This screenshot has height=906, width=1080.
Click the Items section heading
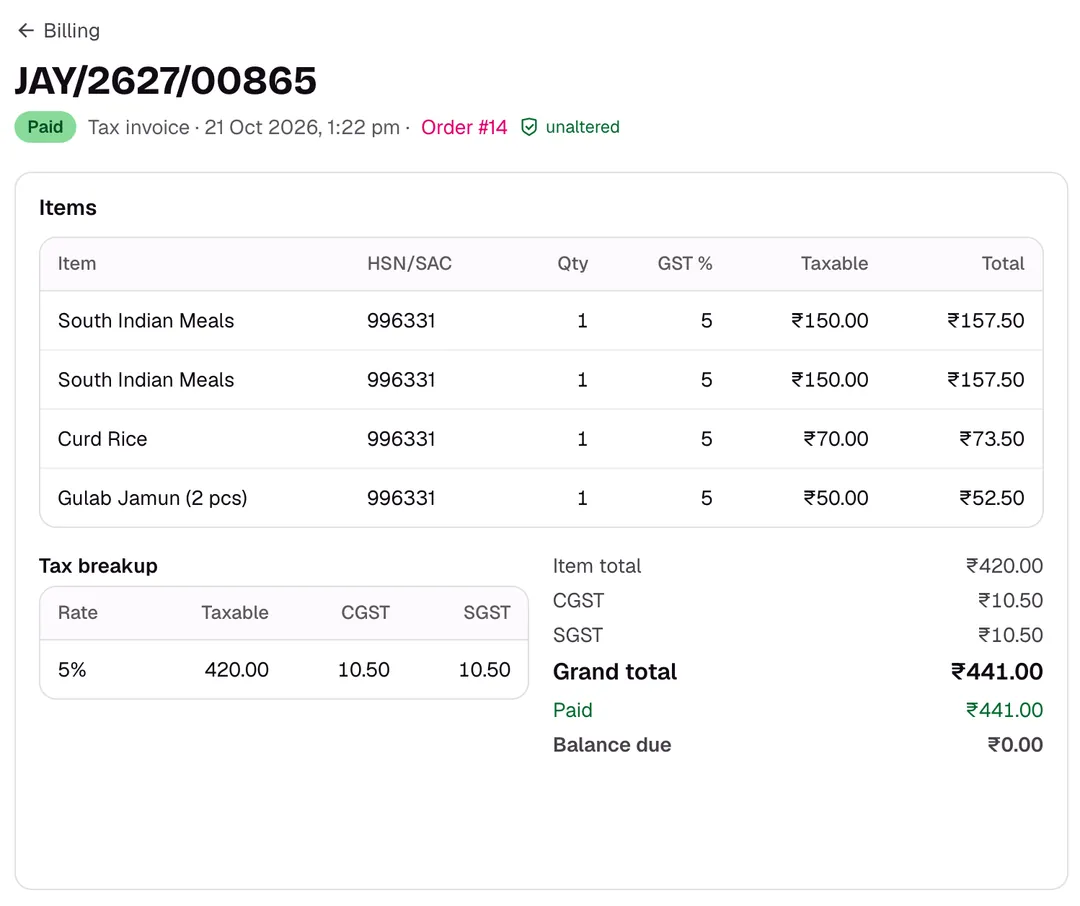click(68, 207)
